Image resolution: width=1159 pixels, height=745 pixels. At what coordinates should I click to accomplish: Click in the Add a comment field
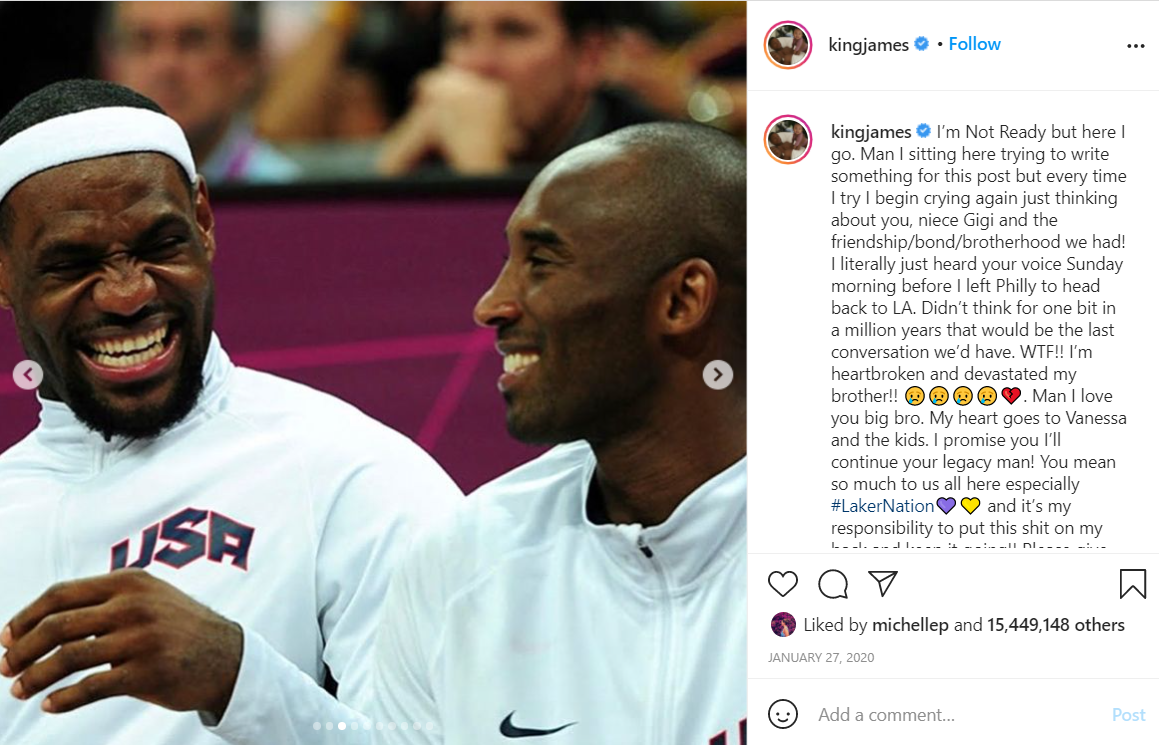[959, 715]
